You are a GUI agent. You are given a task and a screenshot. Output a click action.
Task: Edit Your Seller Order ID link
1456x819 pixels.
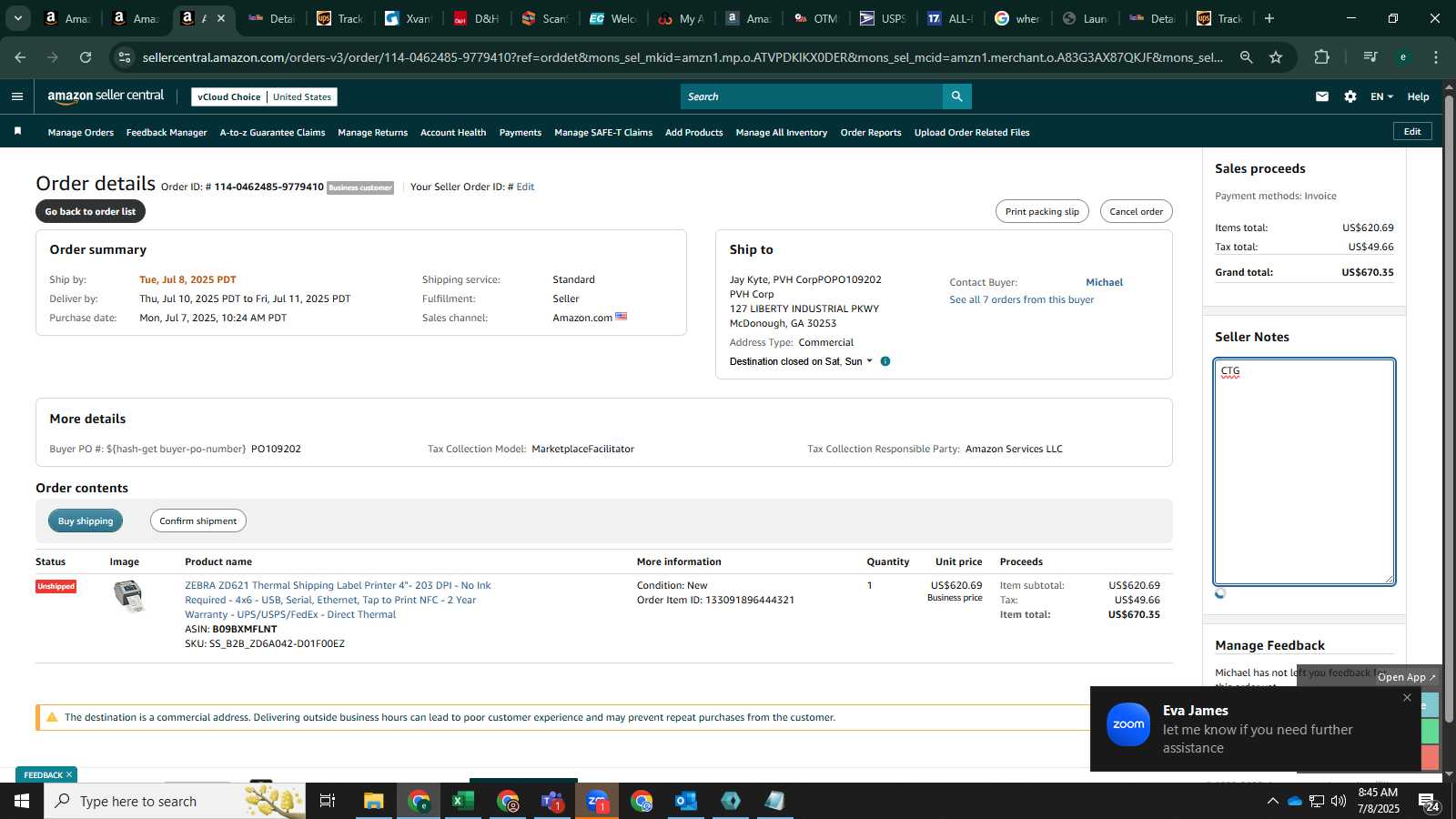tap(525, 187)
